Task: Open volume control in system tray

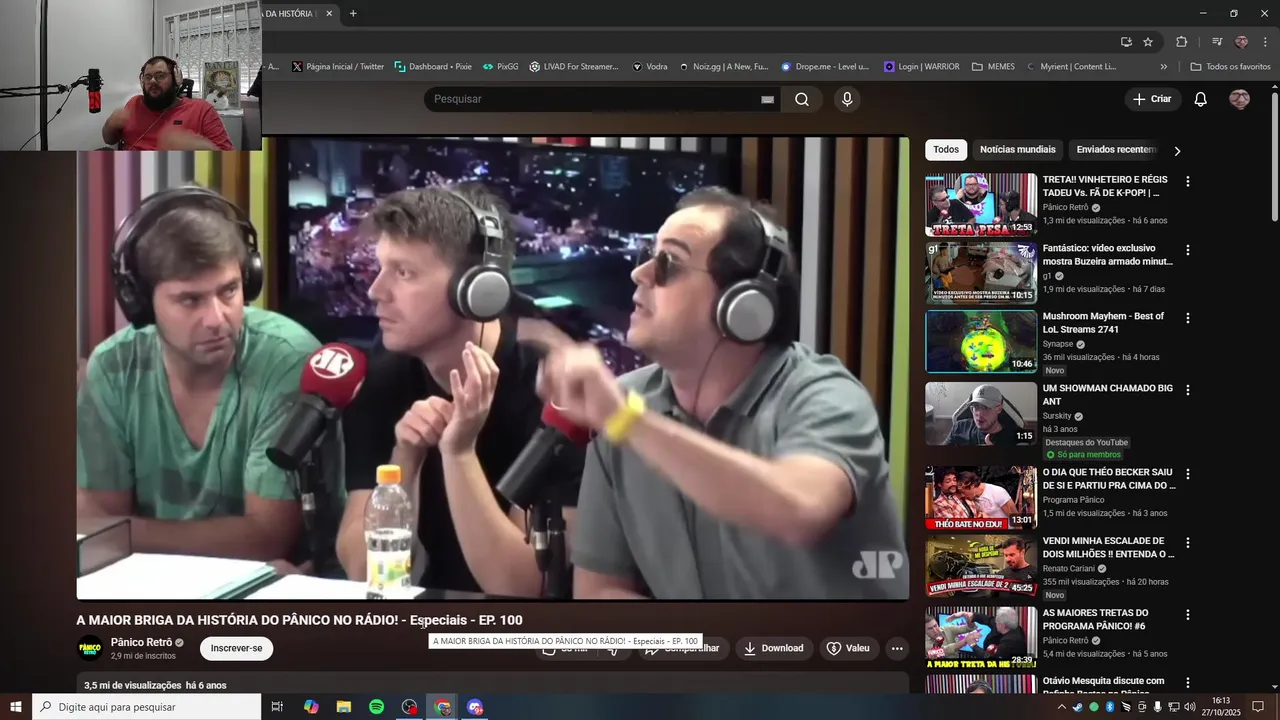Action: [1190, 707]
